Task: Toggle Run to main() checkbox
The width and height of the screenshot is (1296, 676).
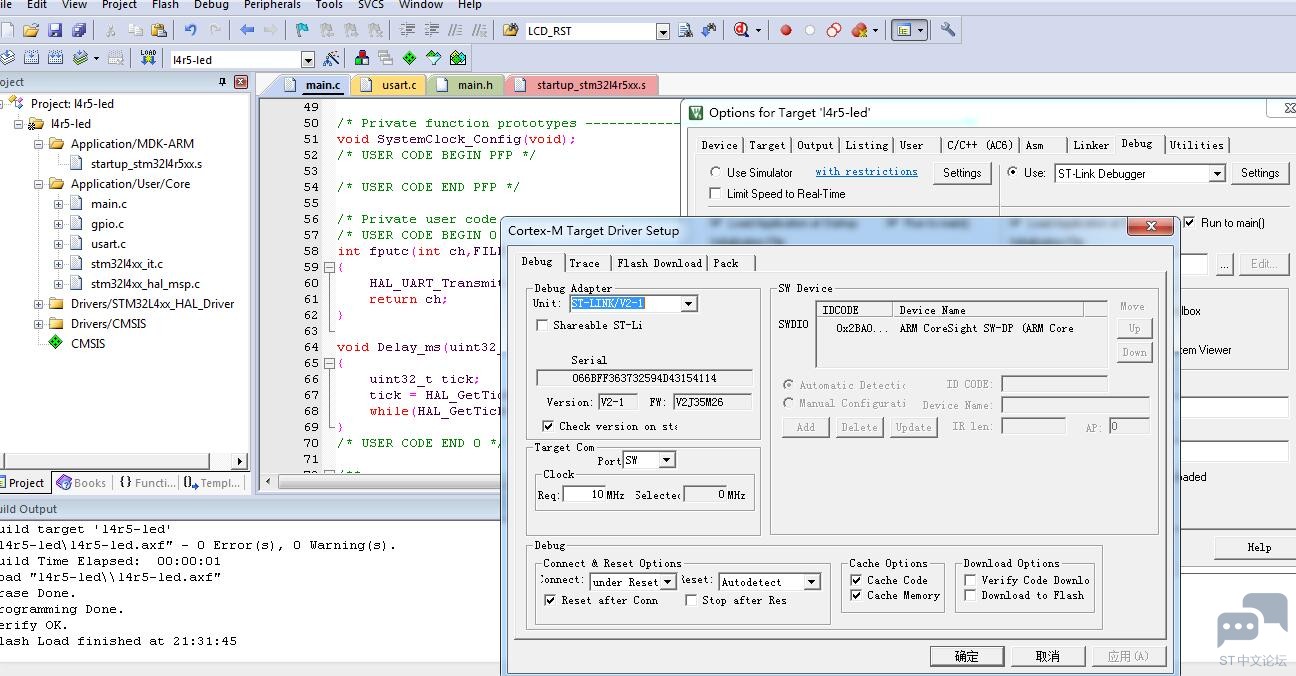Action: [1189, 222]
